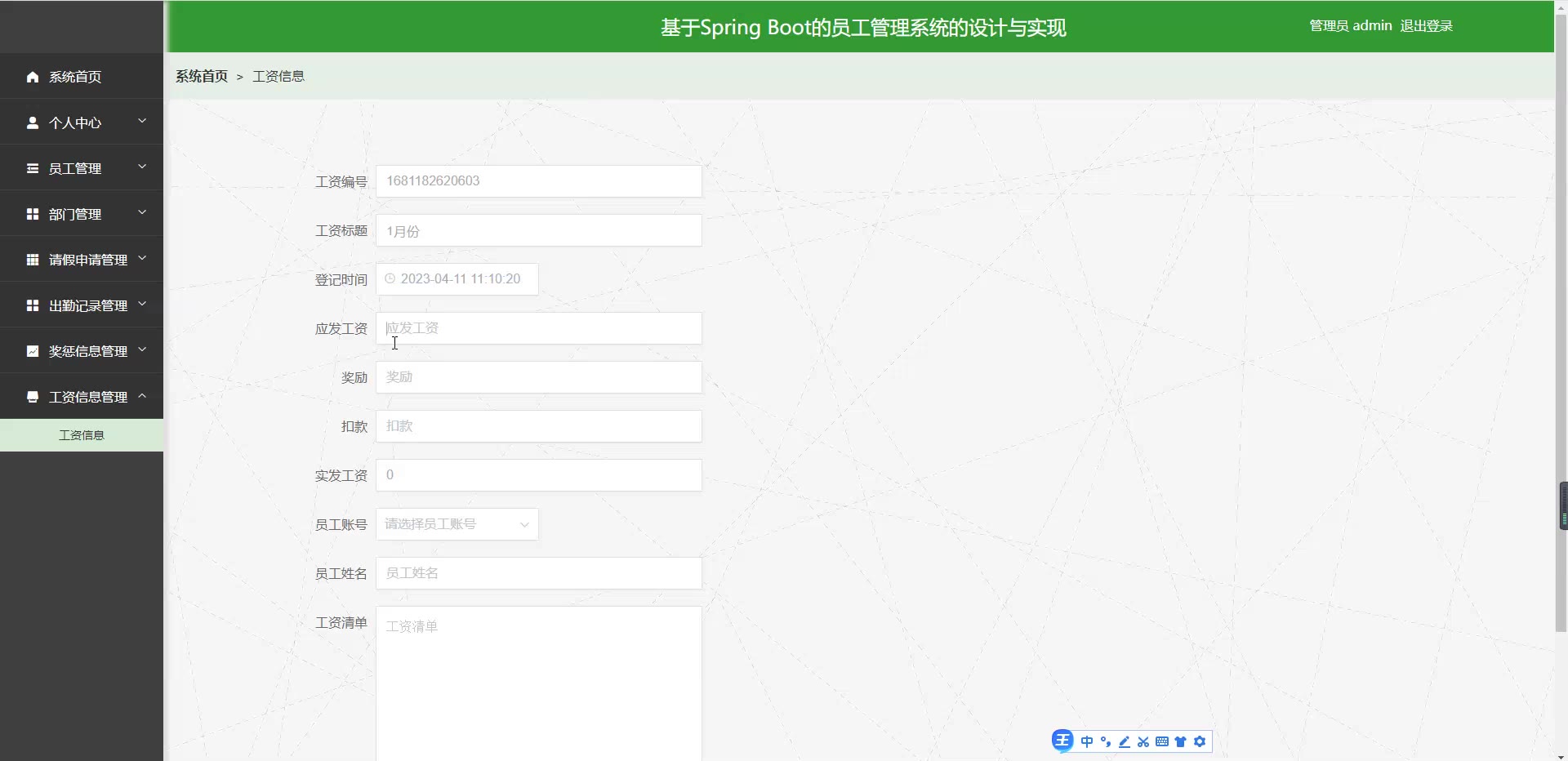Click the page title 基于Spring Boot的员工管理系统的设计与实现

pos(863,28)
